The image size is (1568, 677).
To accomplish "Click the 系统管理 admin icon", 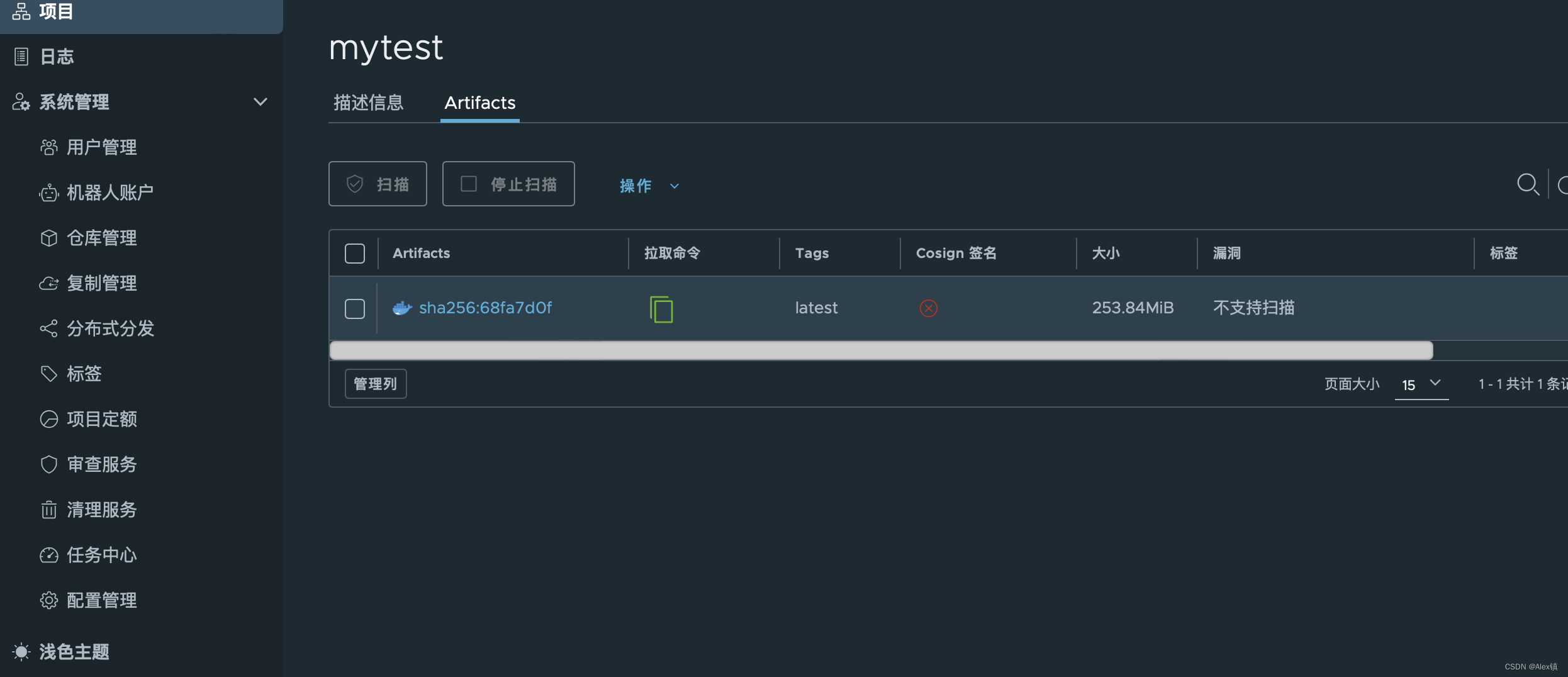I will [x=21, y=102].
